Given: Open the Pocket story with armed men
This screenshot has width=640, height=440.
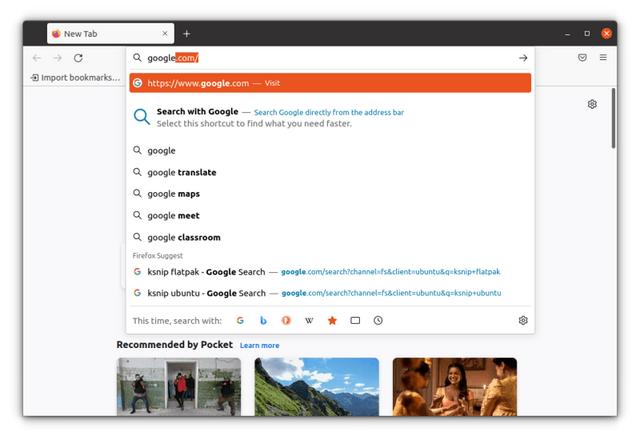Looking at the screenshot, I should point(179,387).
